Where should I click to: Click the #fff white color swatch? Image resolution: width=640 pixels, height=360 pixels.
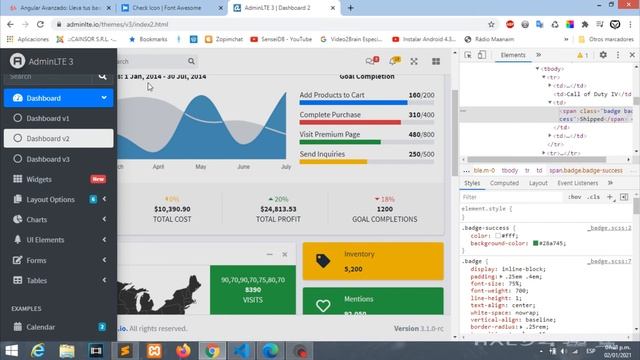(498, 236)
